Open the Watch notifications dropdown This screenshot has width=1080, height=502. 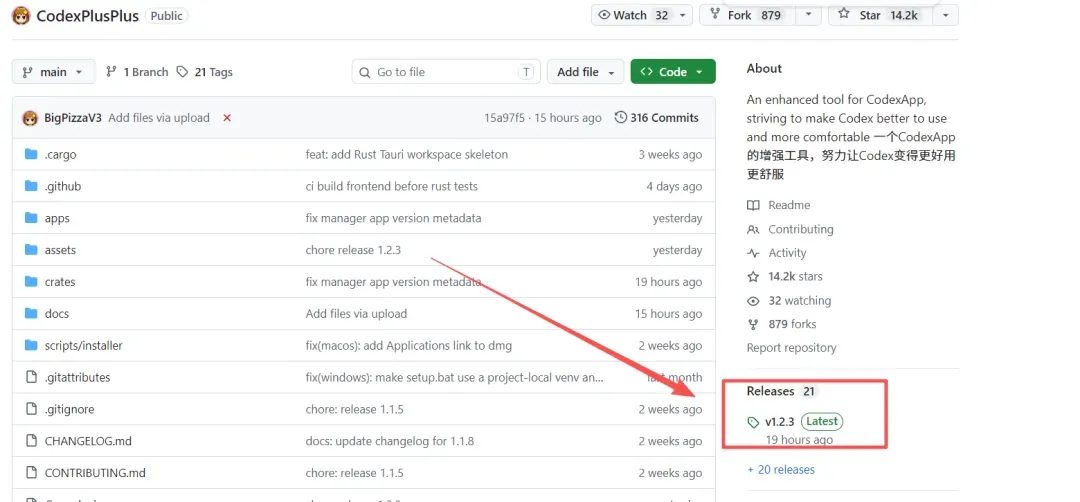click(642, 15)
